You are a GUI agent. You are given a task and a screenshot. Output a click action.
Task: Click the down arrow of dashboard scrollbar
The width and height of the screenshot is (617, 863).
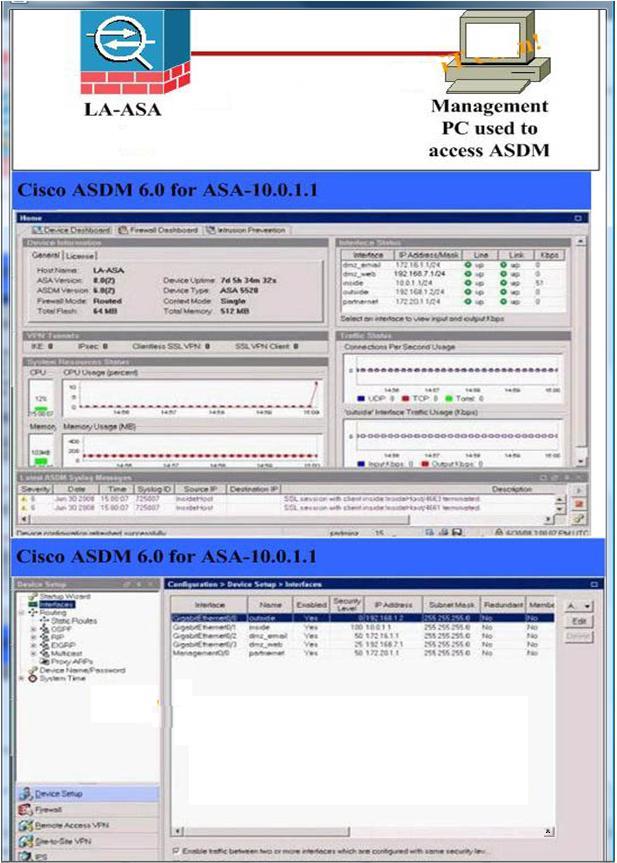click(580, 462)
